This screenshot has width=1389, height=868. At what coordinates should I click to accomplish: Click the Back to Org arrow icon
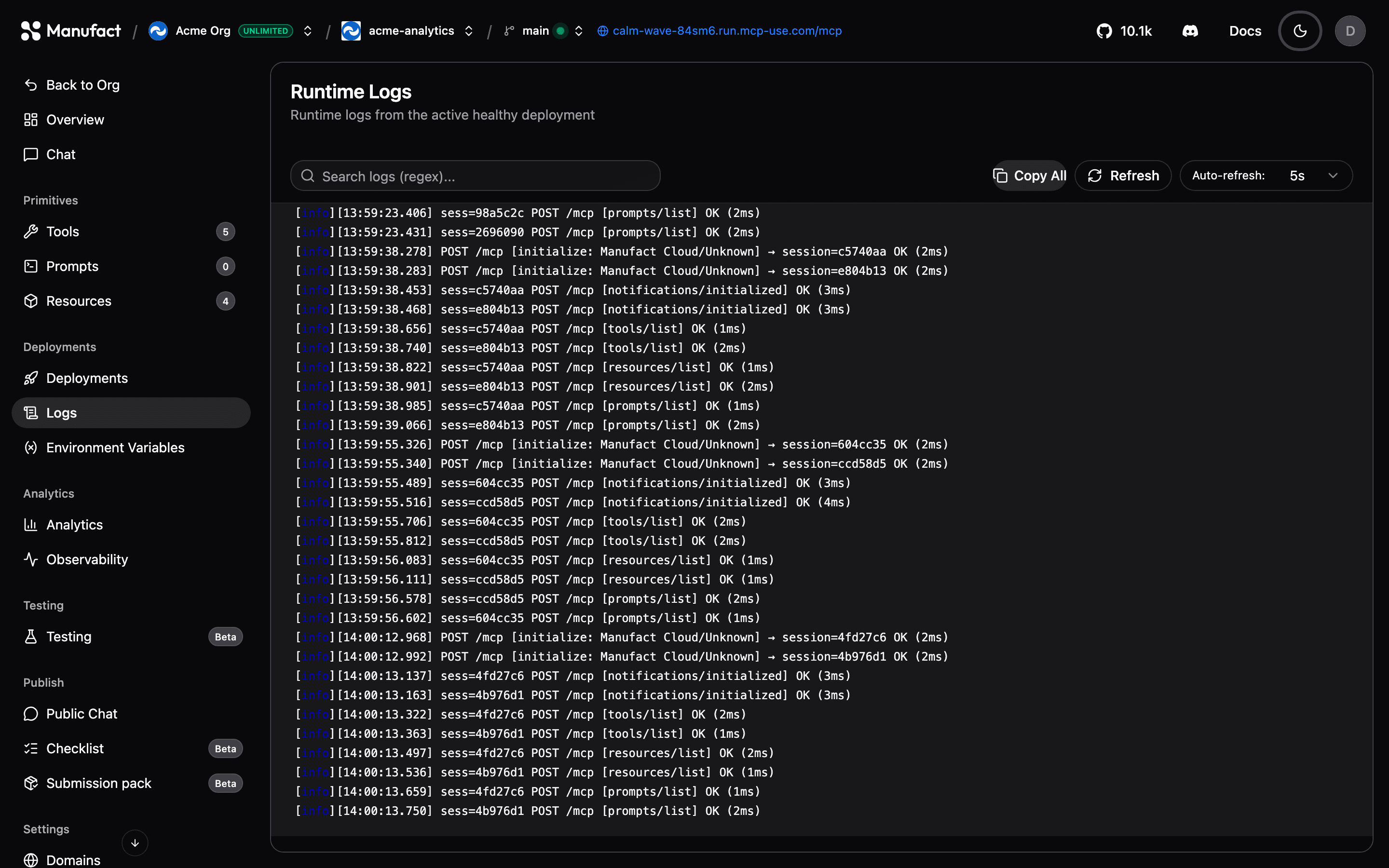31,85
